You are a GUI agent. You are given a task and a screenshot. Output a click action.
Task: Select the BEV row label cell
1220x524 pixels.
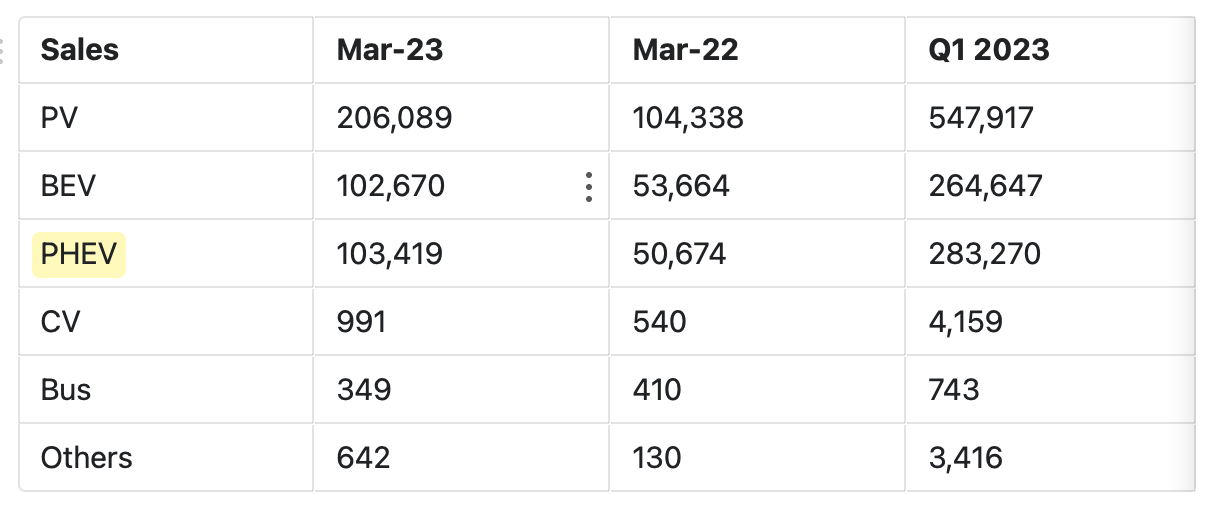(166, 186)
